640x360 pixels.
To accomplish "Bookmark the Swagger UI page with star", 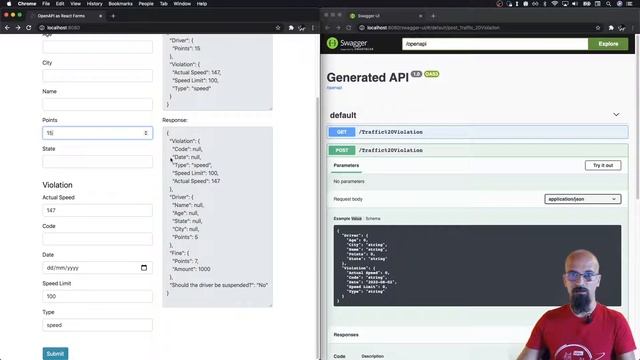I will (598, 28).
